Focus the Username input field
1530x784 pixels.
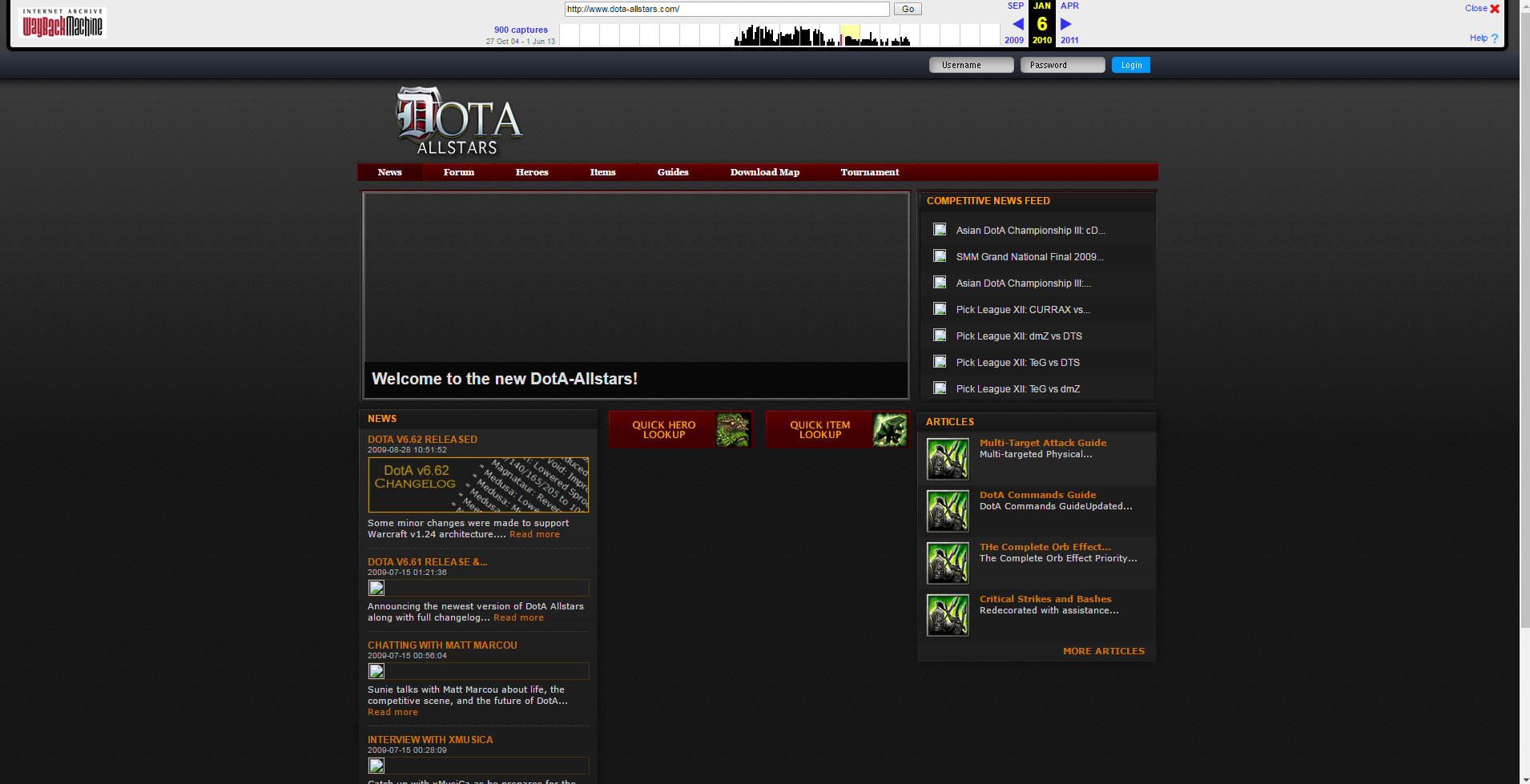click(972, 65)
